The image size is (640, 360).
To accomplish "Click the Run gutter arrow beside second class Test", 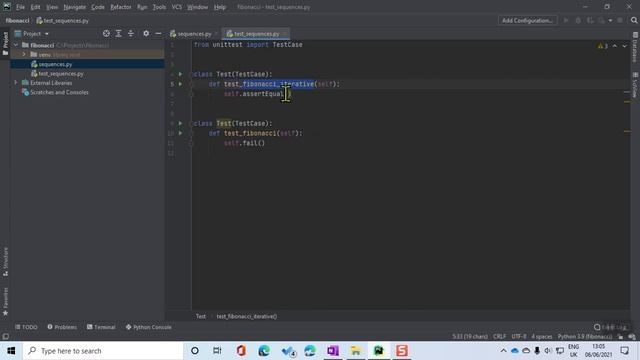I will 180,123.
